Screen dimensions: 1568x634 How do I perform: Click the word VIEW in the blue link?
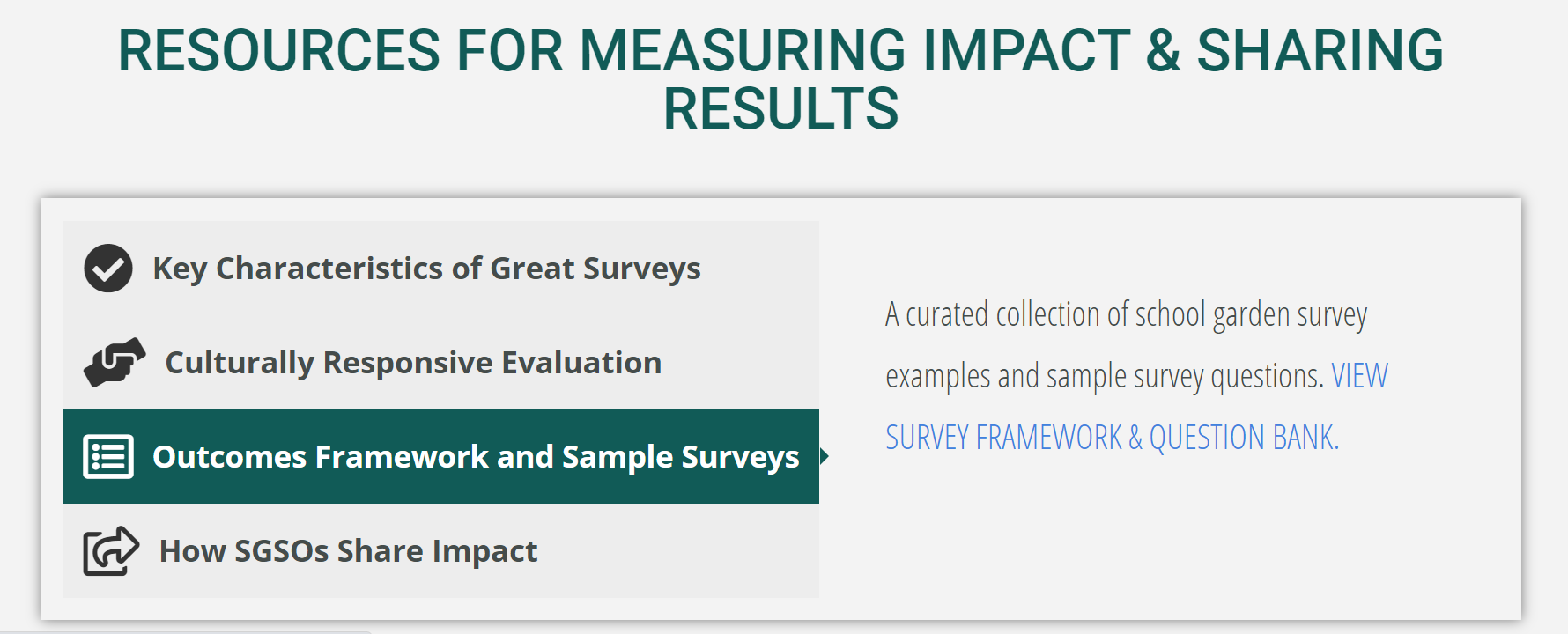[1359, 377]
